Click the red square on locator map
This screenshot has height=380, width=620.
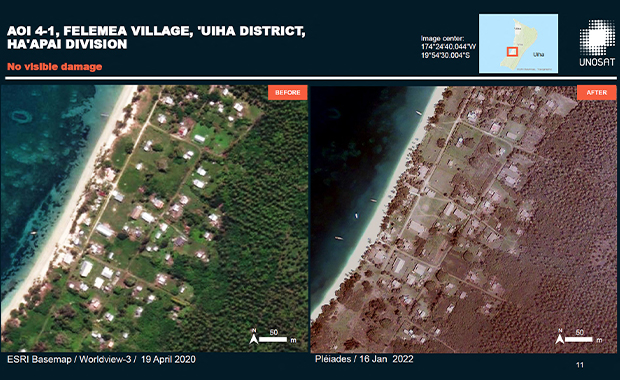click(512, 52)
